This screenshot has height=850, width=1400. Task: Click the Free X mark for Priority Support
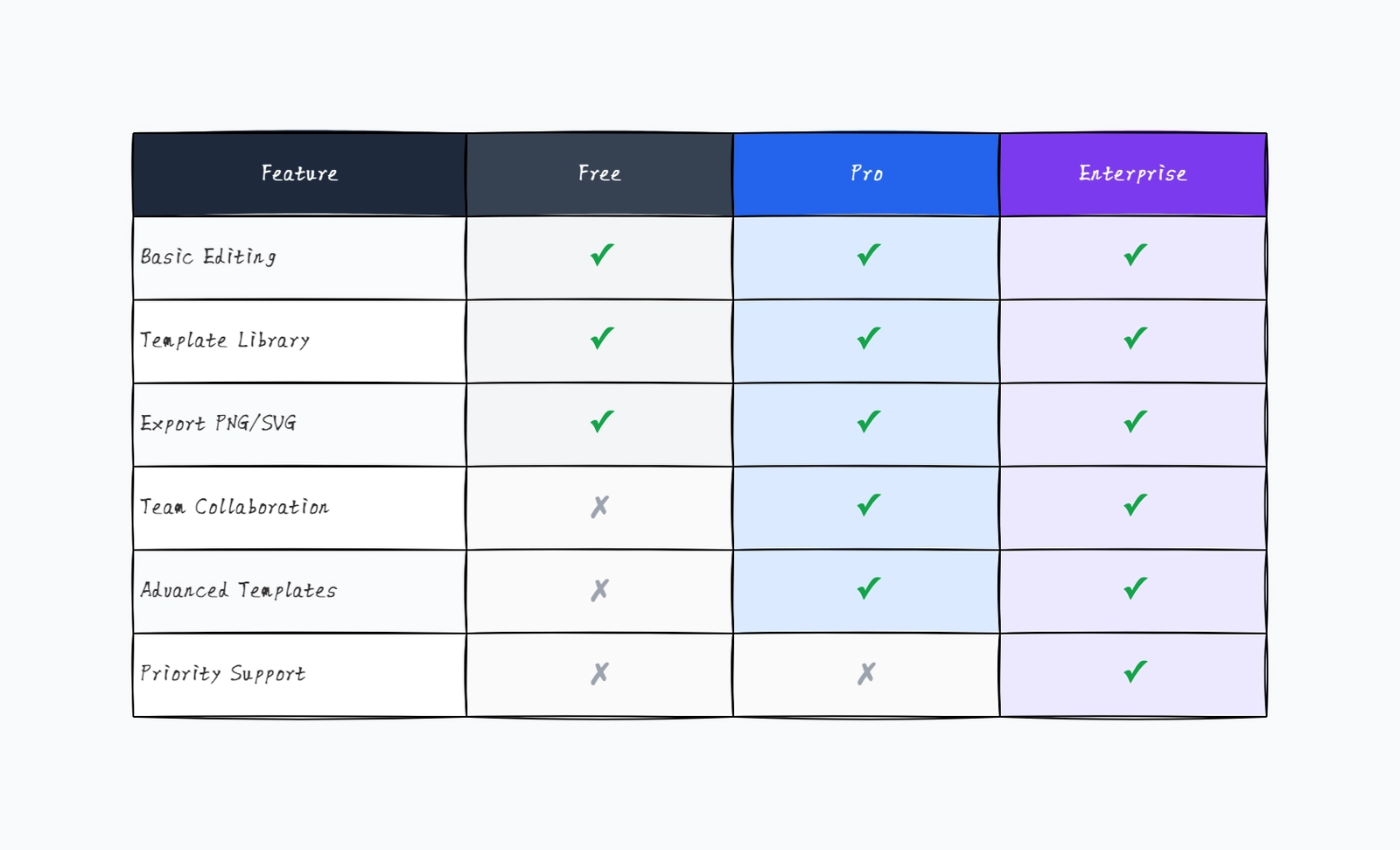tap(599, 673)
